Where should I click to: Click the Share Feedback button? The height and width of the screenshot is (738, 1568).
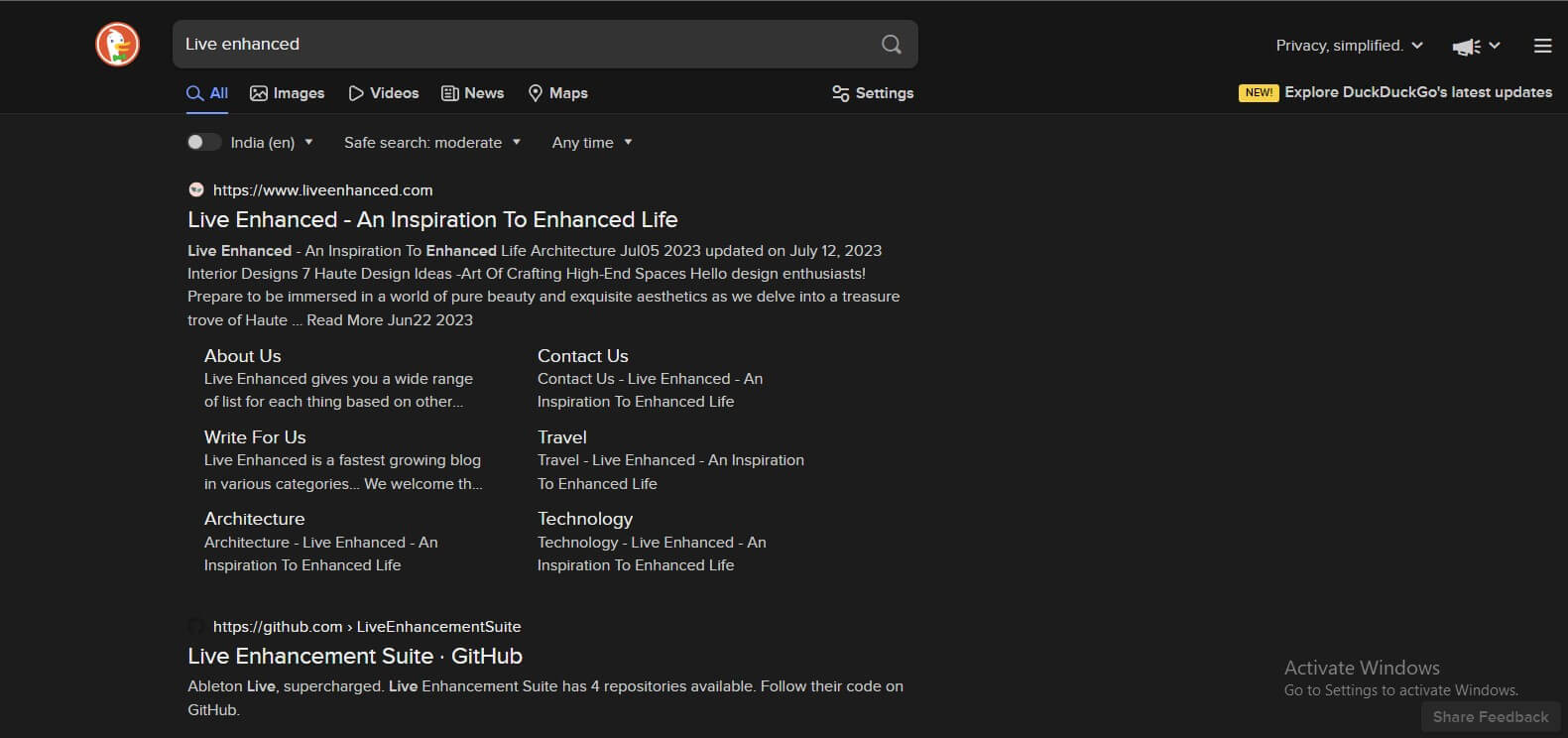click(x=1491, y=716)
